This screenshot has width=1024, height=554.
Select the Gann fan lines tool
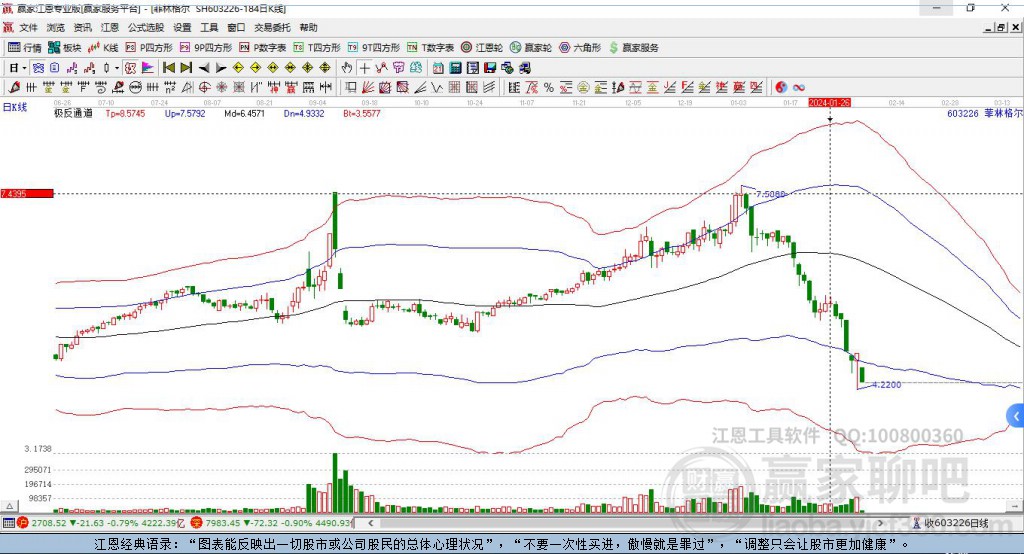(368, 87)
